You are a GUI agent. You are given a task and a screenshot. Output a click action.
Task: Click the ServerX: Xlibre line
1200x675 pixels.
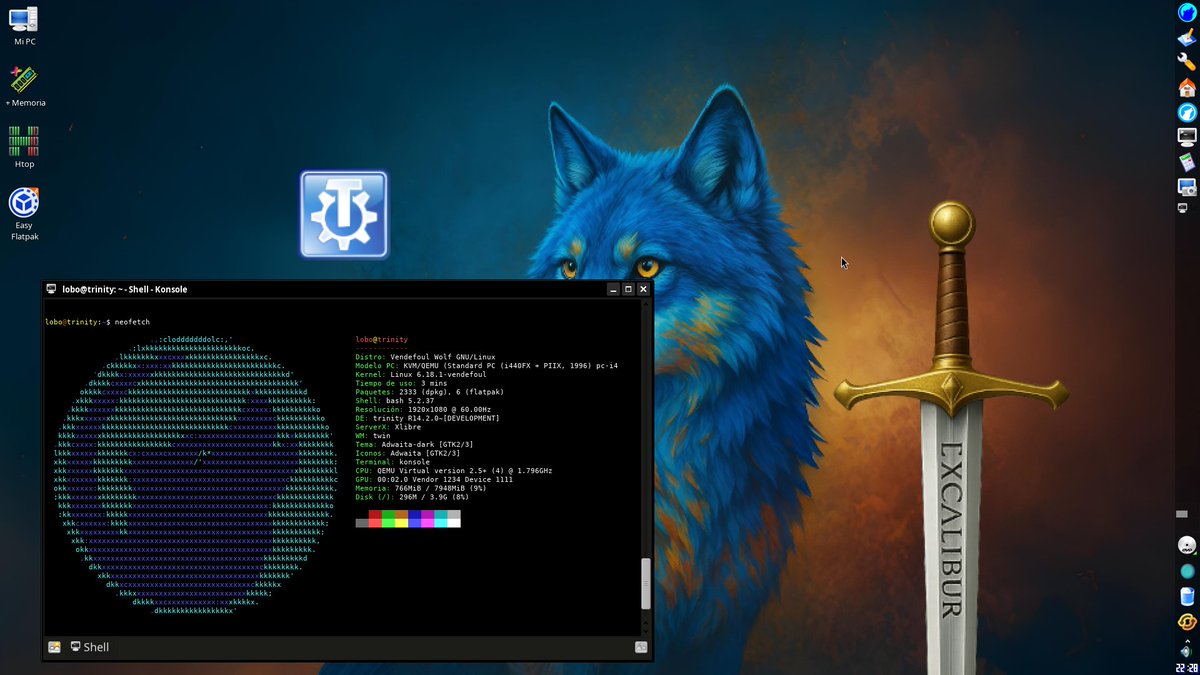(x=389, y=427)
